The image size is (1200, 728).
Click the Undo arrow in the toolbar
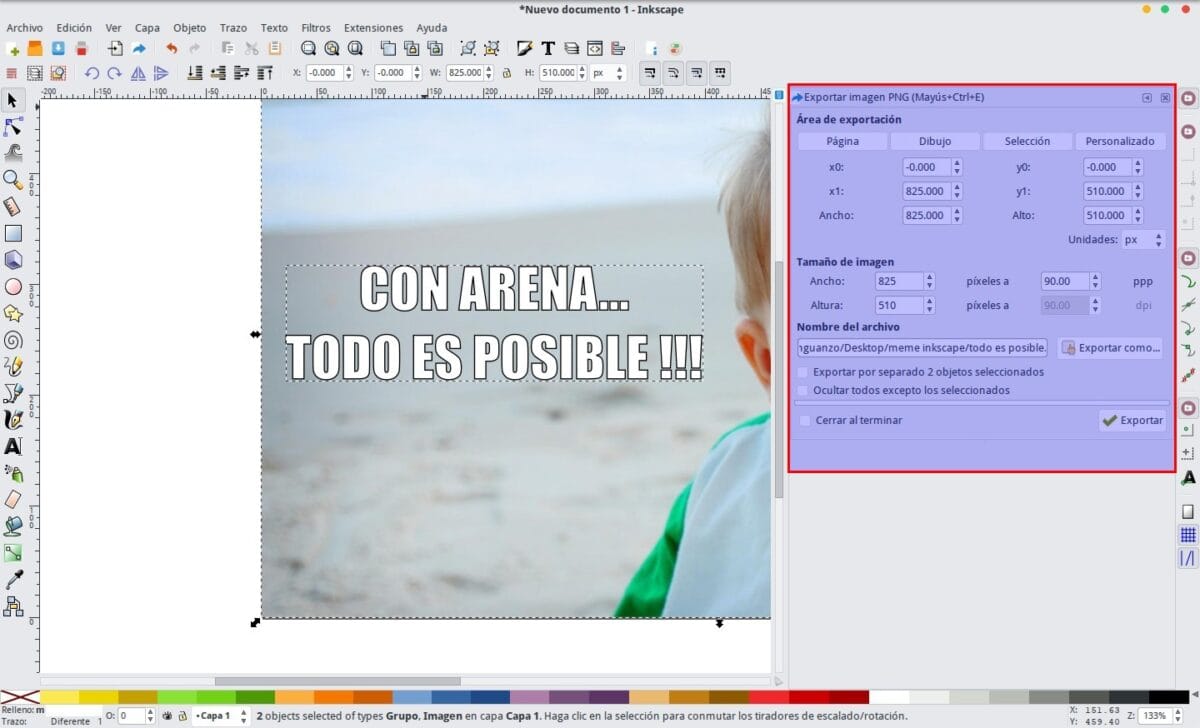(x=172, y=48)
